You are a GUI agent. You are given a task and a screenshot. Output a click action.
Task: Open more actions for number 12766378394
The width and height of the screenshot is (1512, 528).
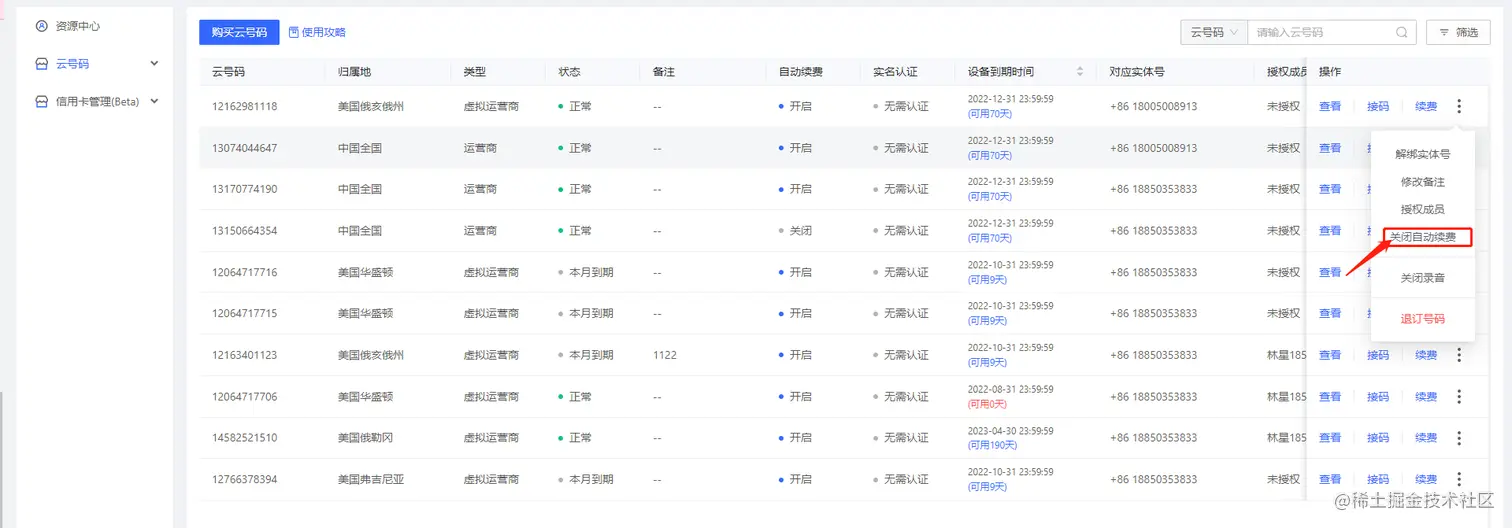click(x=1459, y=479)
